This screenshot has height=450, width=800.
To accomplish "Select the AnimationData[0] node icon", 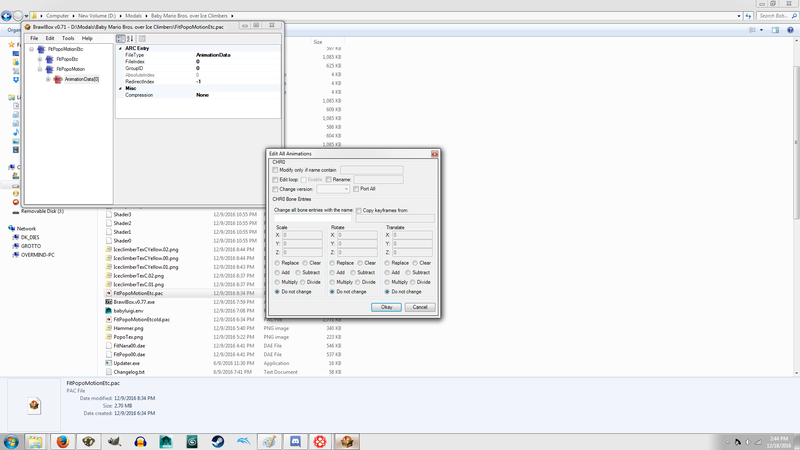I will (58, 79).
